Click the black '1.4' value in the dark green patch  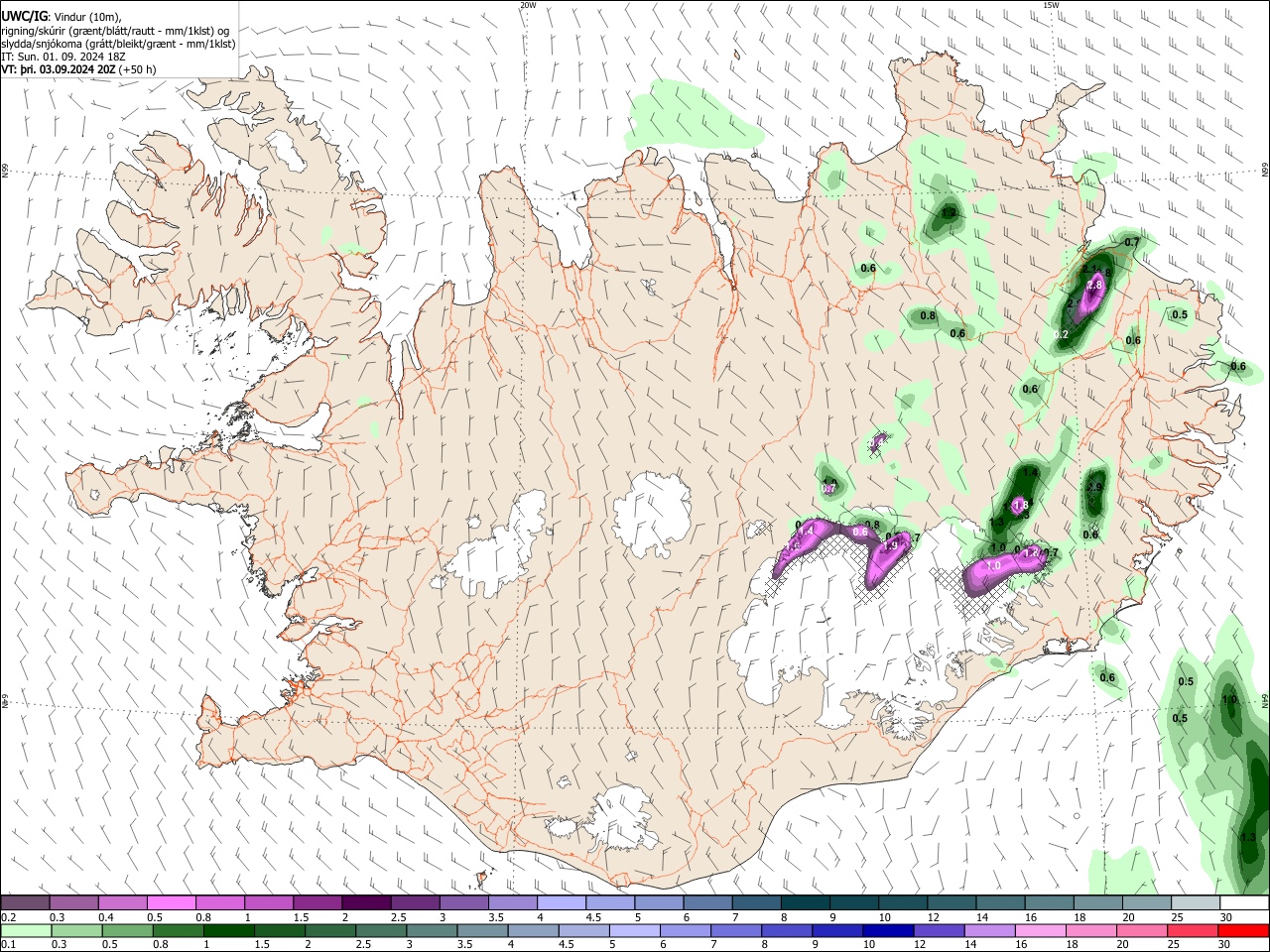[1030, 473]
